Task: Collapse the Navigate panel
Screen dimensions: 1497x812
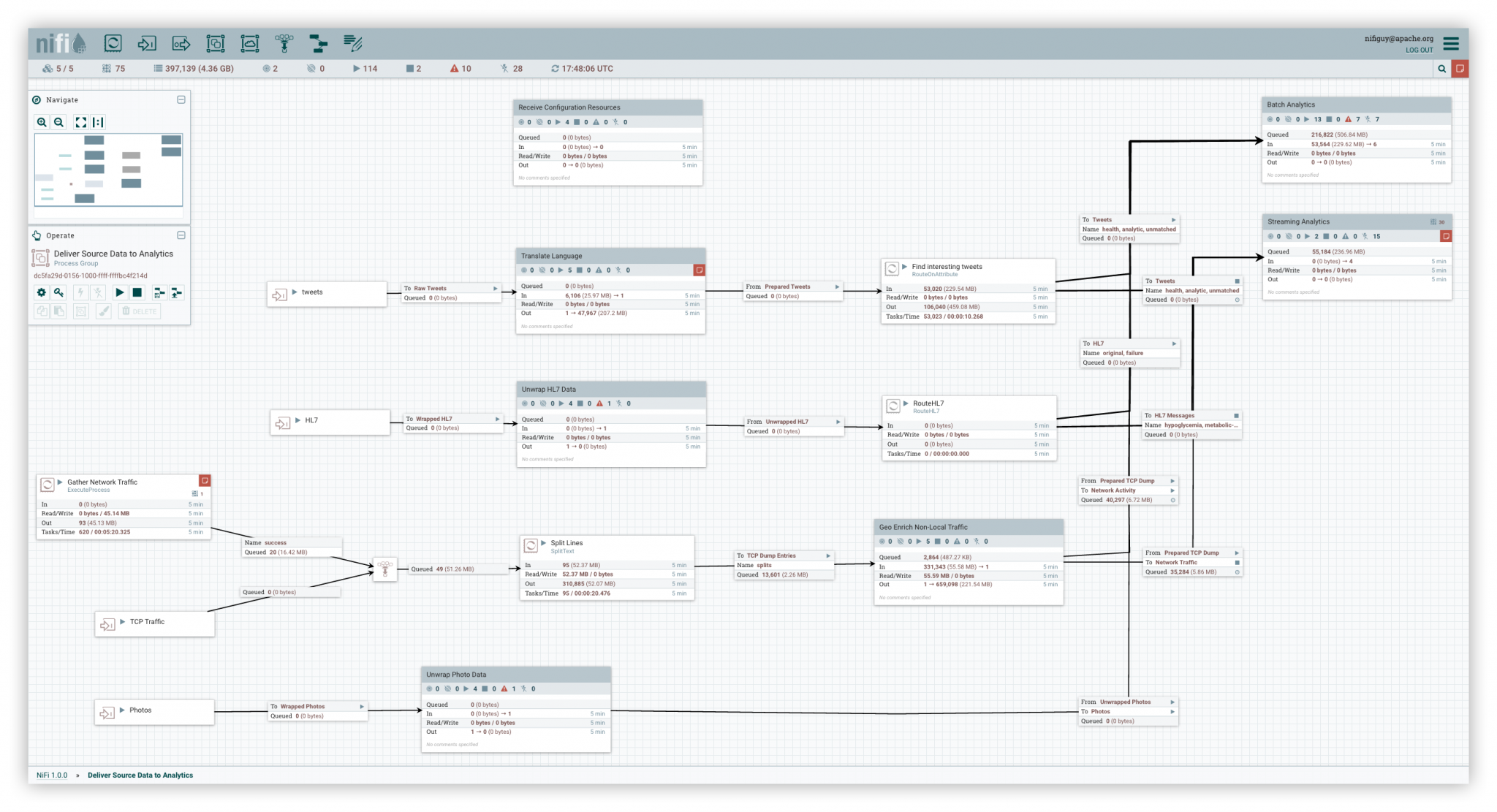Action: [x=181, y=100]
